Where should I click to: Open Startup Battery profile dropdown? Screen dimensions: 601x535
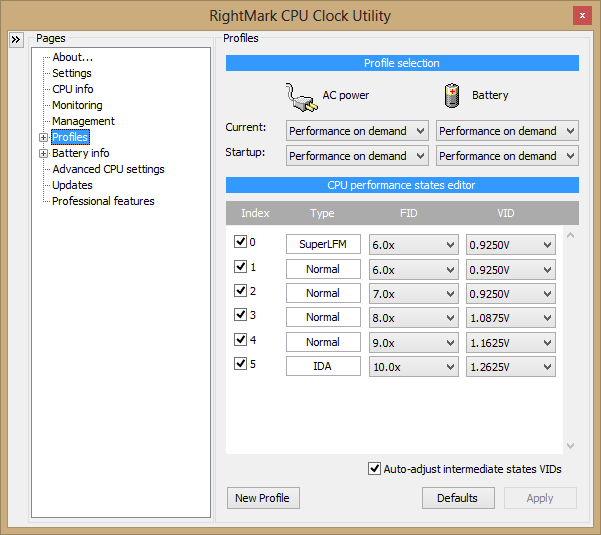tap(507, 156)
